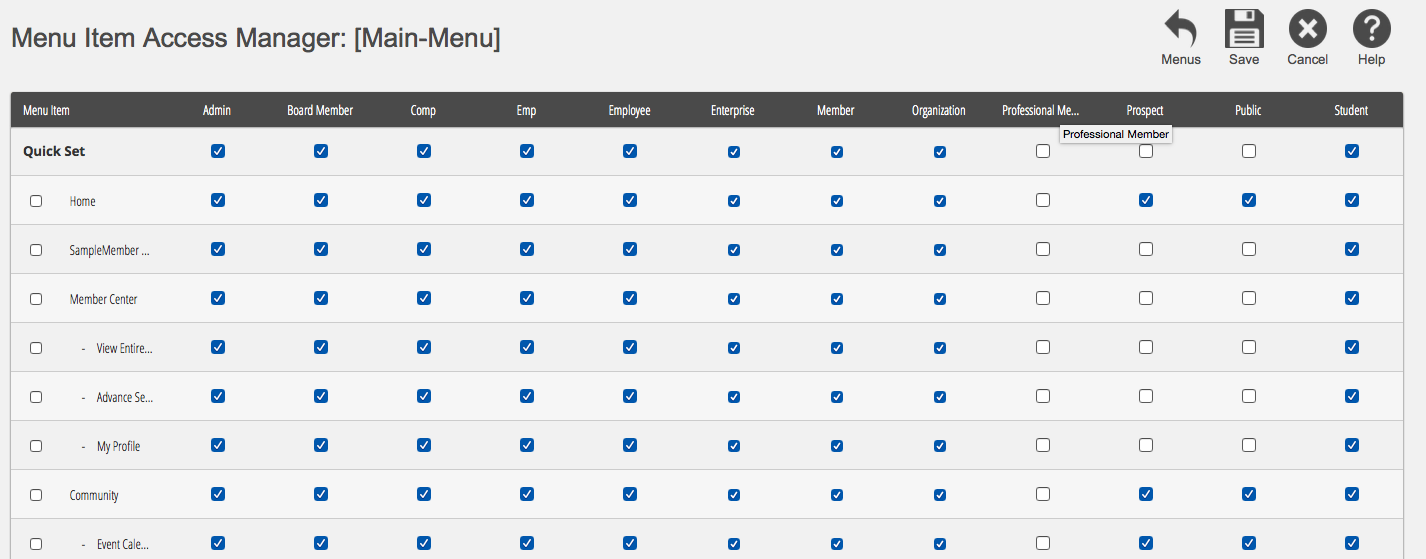
Task: Click the Cancel X icon
Action: [1307, 30]
